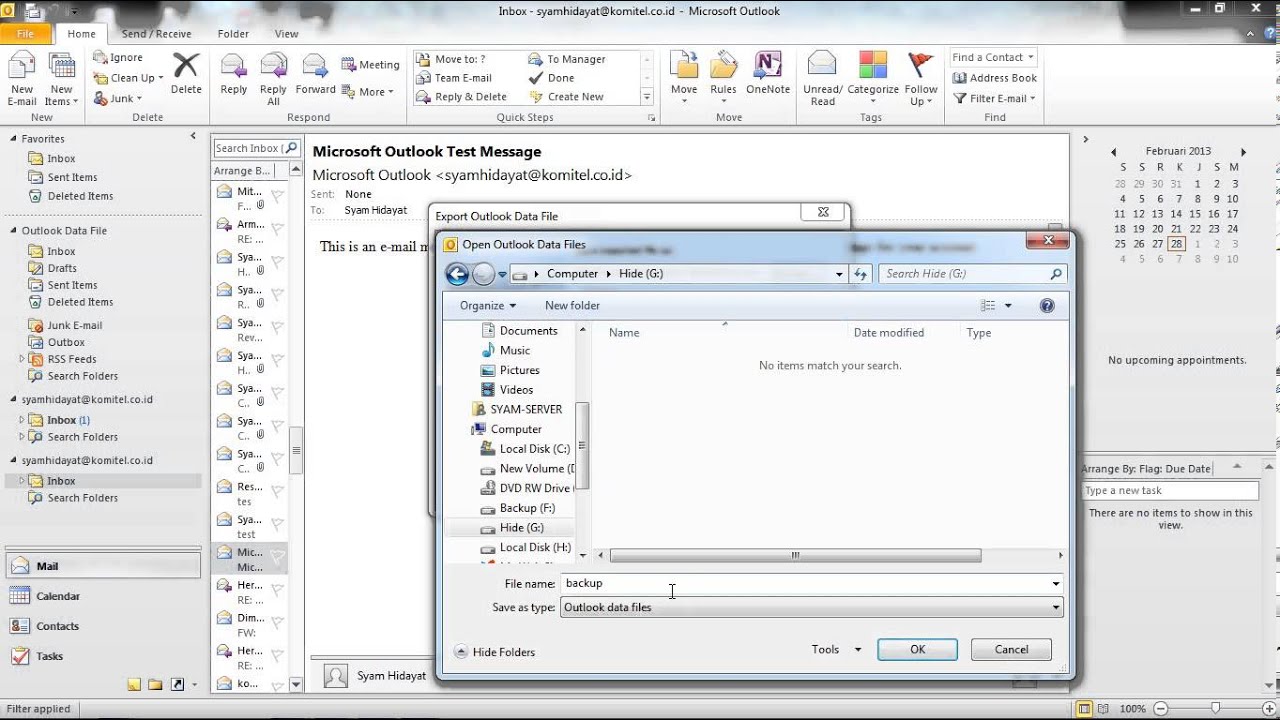Click the zoom slider in status bar
The height and width of the screenshot is (720, 1280).
point(1215,709)
